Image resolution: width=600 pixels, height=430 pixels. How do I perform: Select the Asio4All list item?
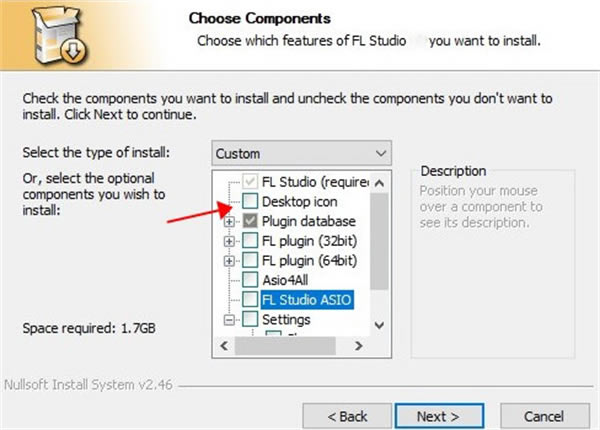coord(285,280)
